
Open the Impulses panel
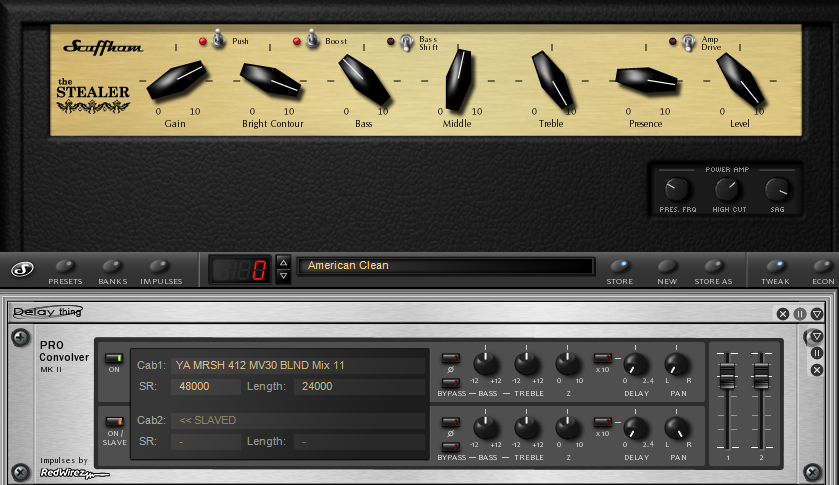[x=159, y=266]
